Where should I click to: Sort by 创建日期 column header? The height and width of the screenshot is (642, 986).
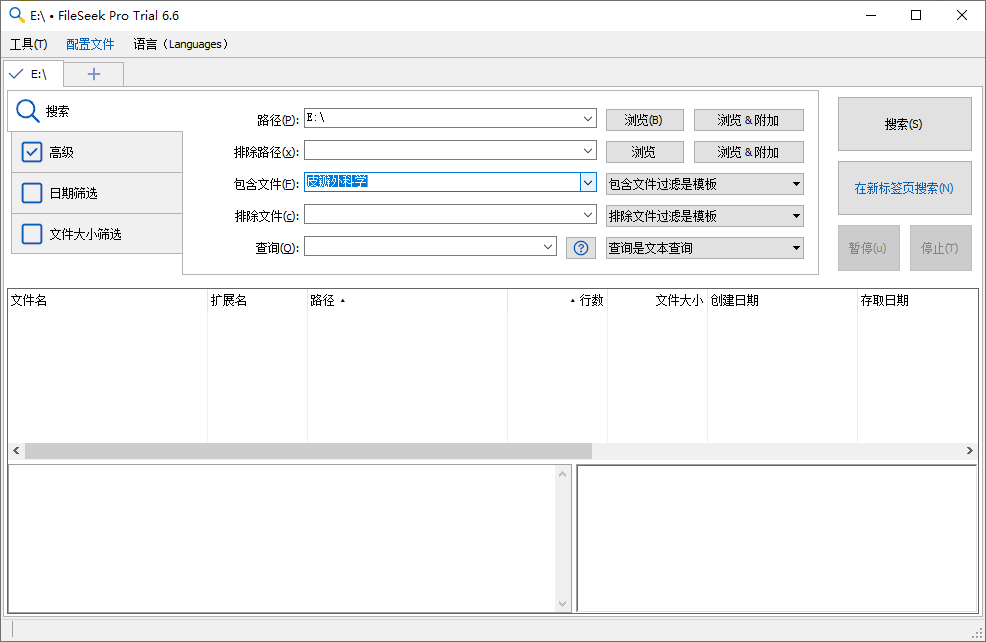tap(782, 301)
